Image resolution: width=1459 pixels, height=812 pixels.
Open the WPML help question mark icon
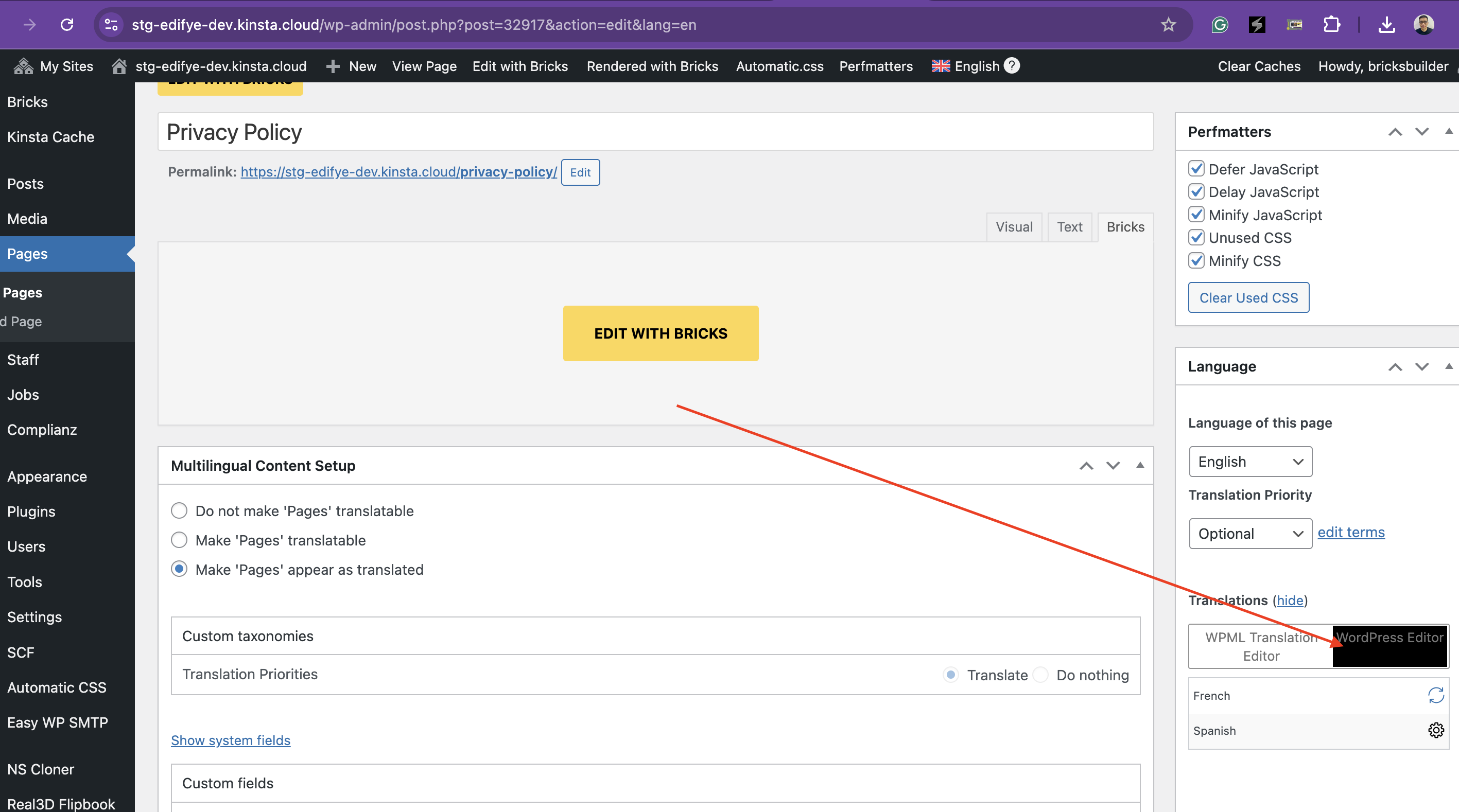point(1012,66)
